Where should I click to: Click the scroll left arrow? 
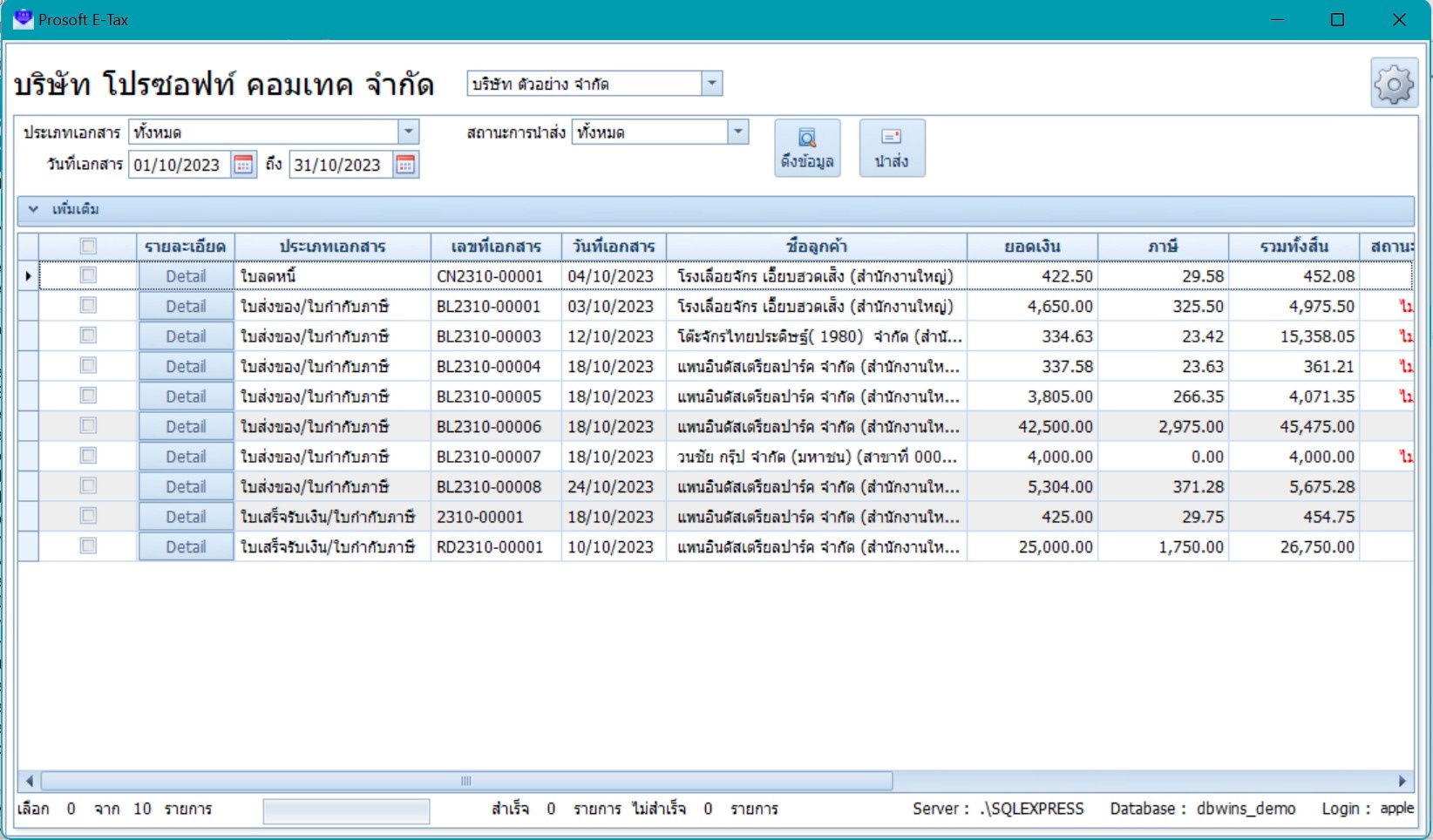30,781
